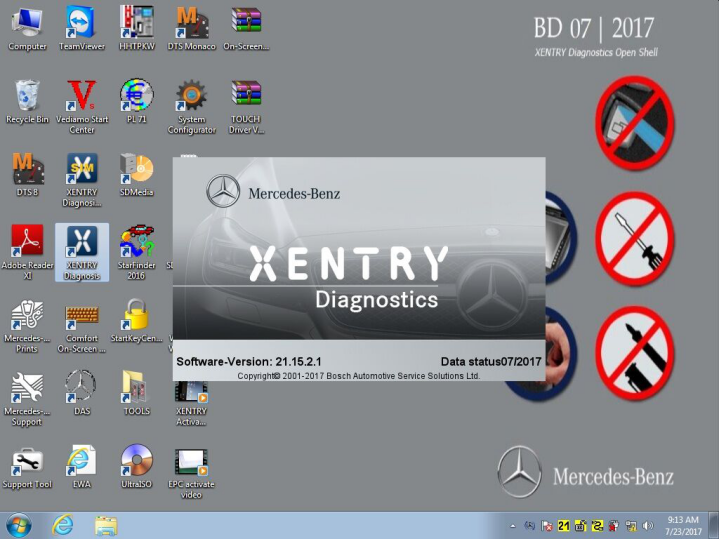719x539 pixels.
Task: Launch DAS Mercedes star icon
Action: 82,394
